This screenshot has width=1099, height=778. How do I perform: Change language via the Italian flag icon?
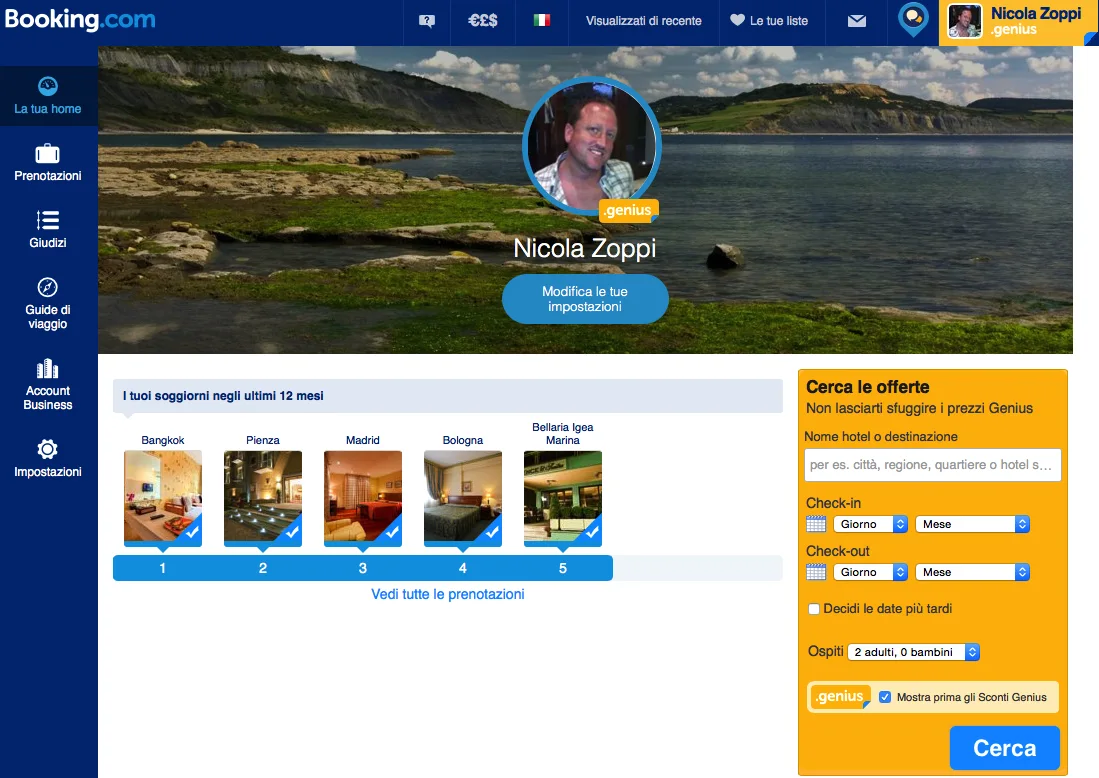click(x=541, y=21)
